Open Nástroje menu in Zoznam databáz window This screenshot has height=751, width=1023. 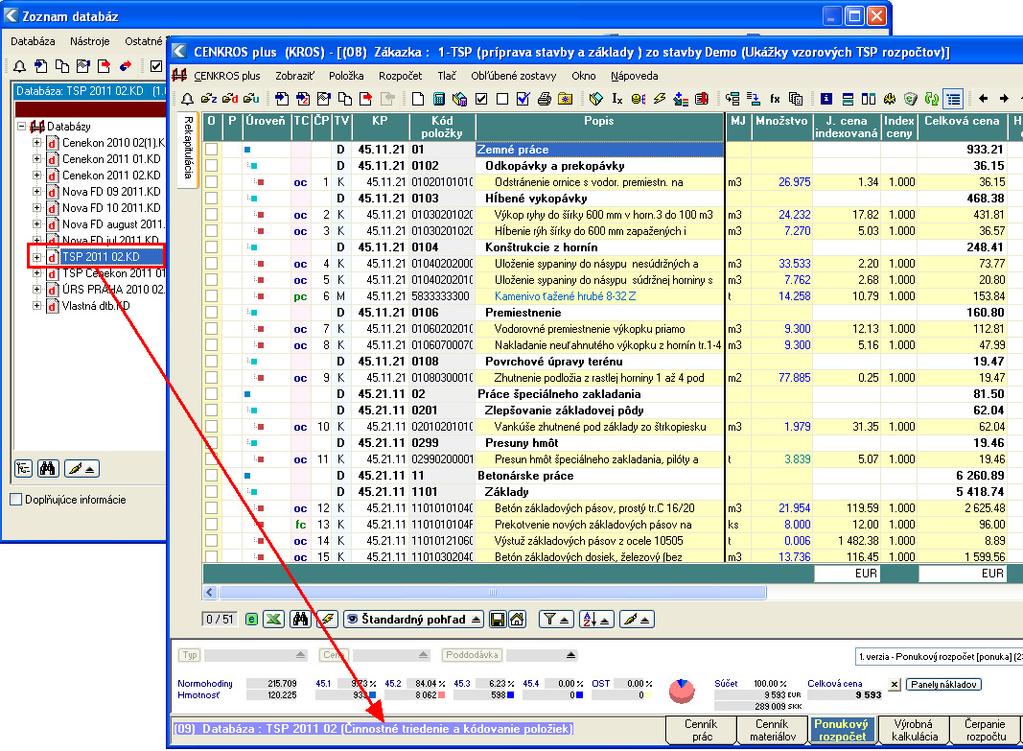[x=90, y=41]
